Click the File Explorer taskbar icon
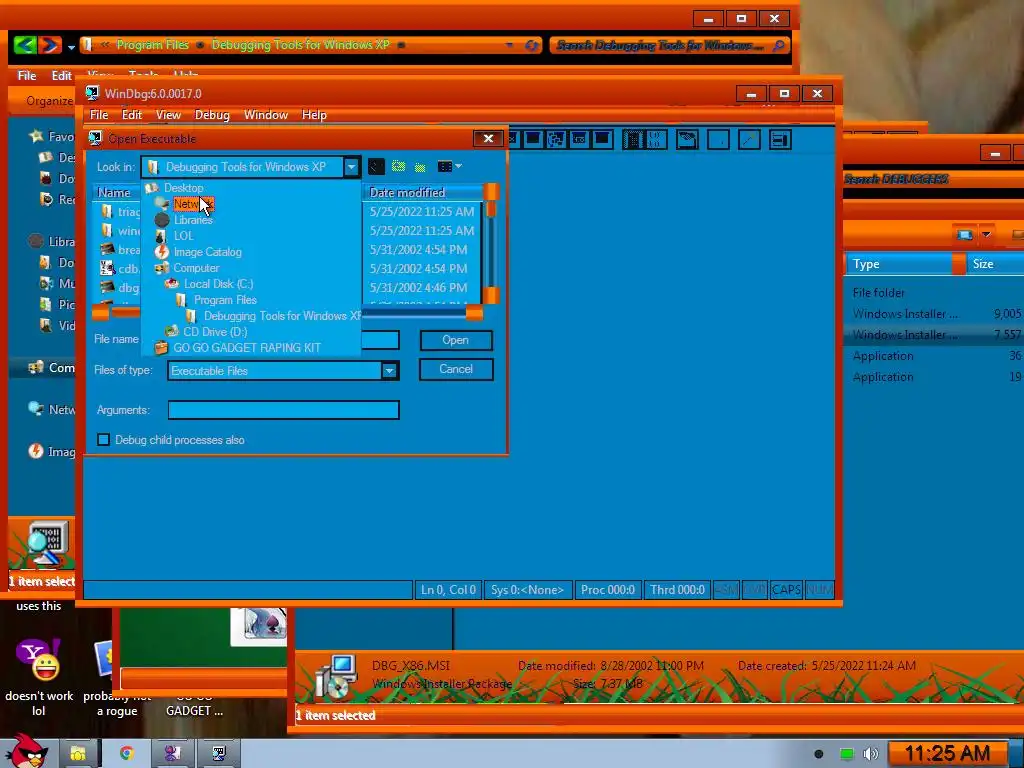The image size is (1024, 768). 78,753
